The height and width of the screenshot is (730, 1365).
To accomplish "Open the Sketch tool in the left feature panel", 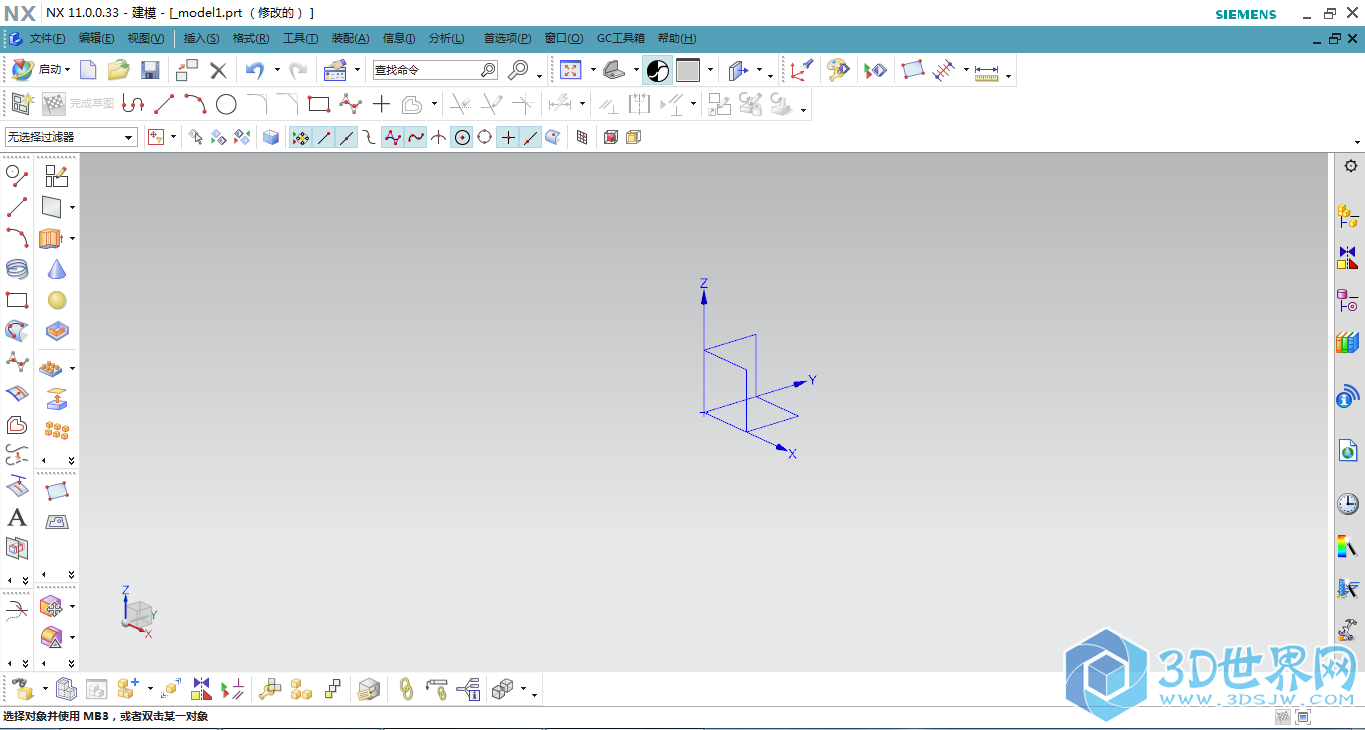I will 57,176.
